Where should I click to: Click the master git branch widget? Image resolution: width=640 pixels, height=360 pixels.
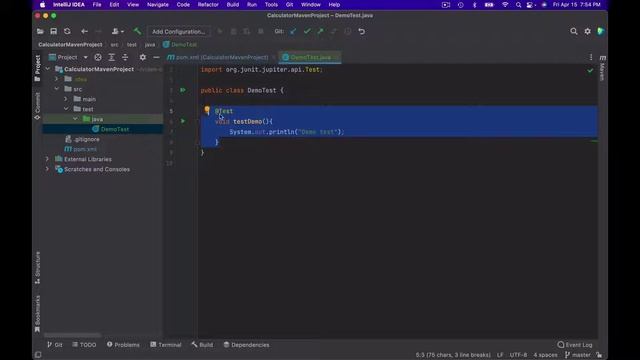[577, 355]
